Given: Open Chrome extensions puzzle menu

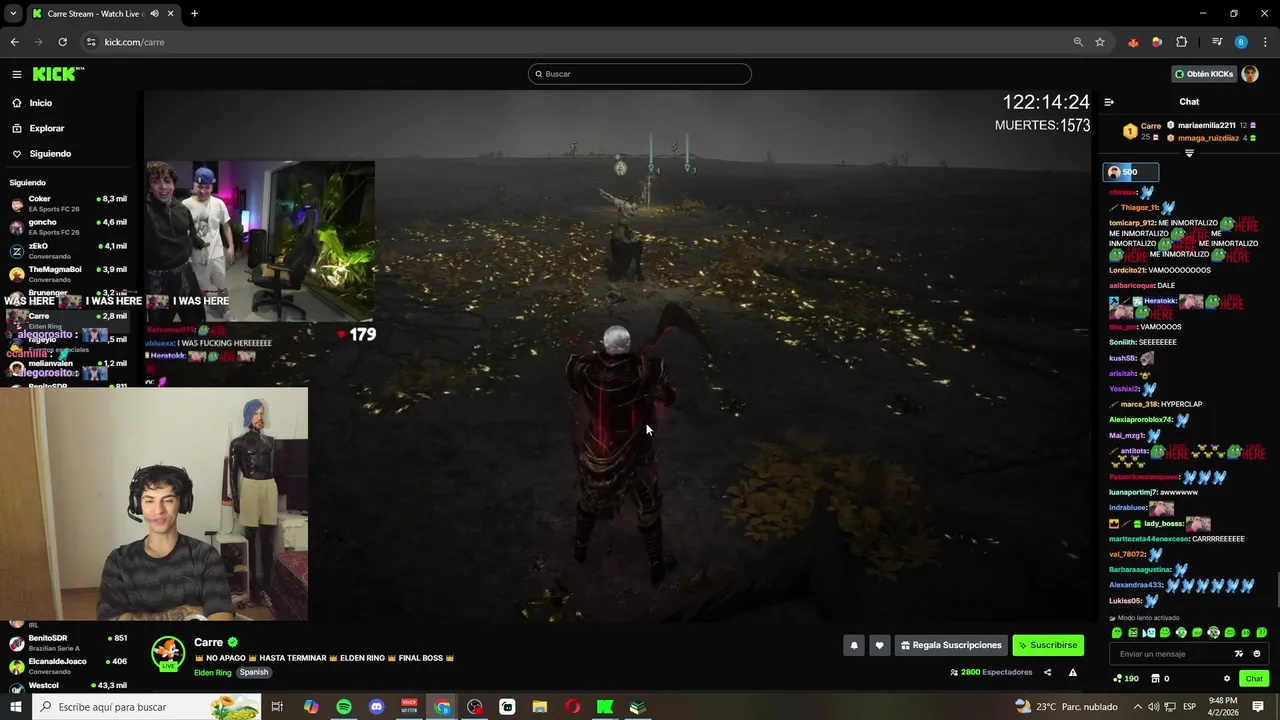Looking at the screenshot, I should tap(1181, 42).
